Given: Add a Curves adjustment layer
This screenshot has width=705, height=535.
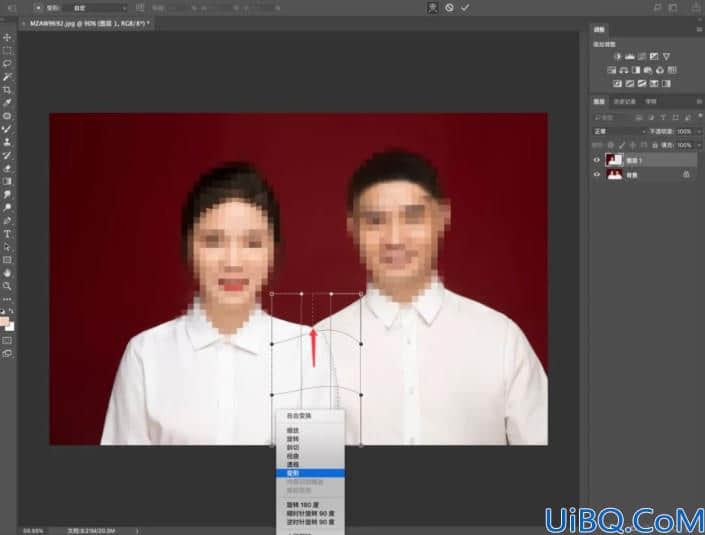Looking at the screenshot, I should (x=642, y=56).
